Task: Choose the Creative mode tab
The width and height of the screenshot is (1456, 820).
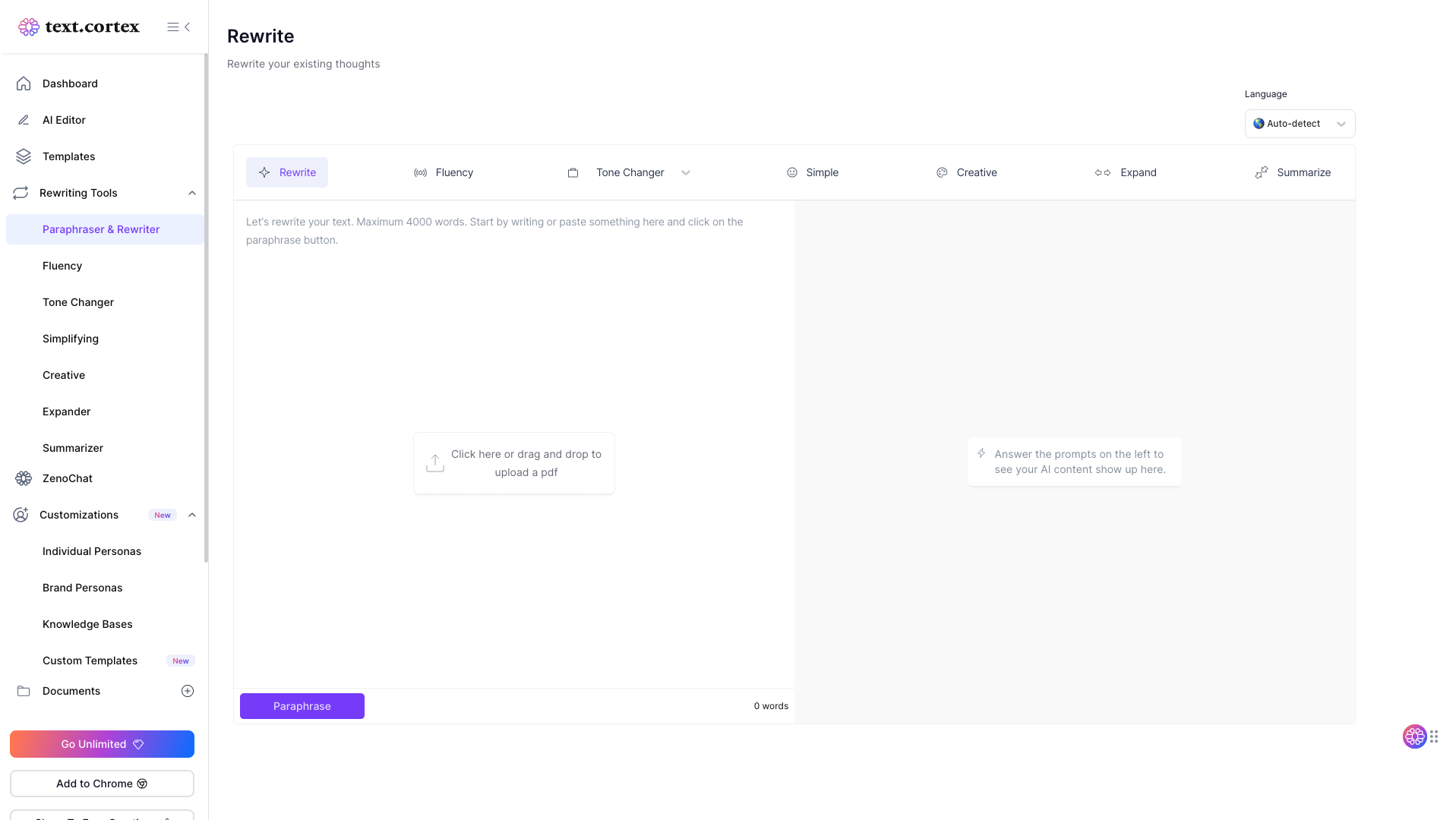Action: pyautogui.click(x=966, y=173)
